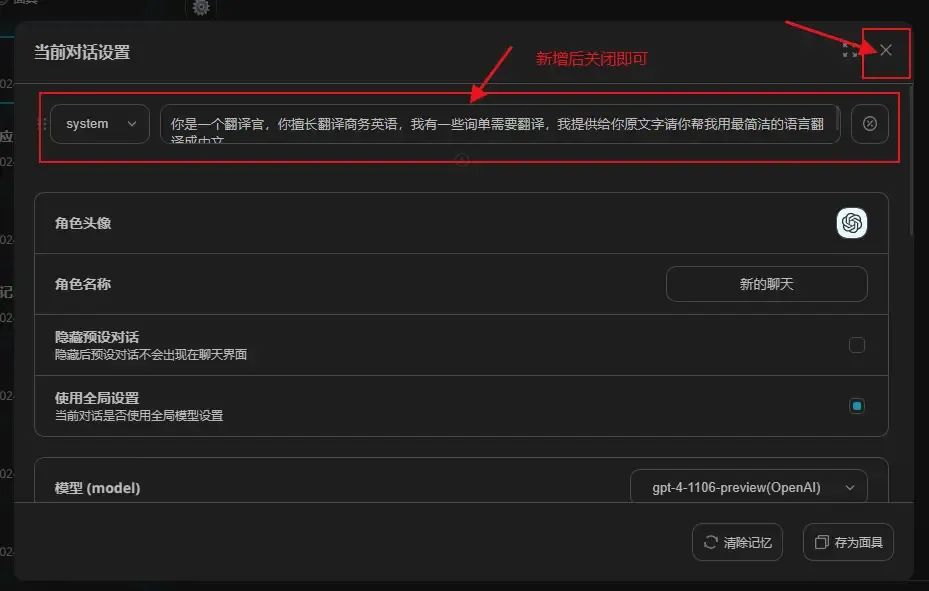
Task: Toggle the 使用全局设置 checkbox
Action: click(856, 406)
